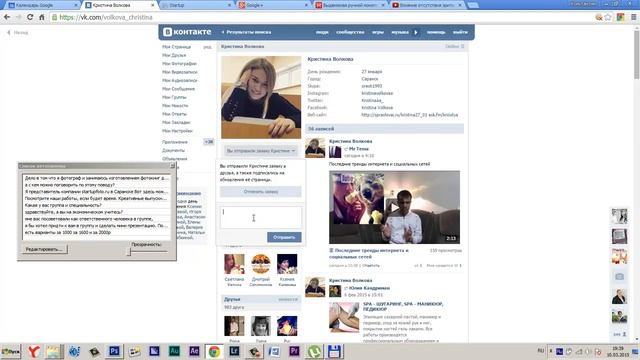Open Premiere Pro from the taskbar
The height and width of the screenshot is (360, 640).
(294, 351)
